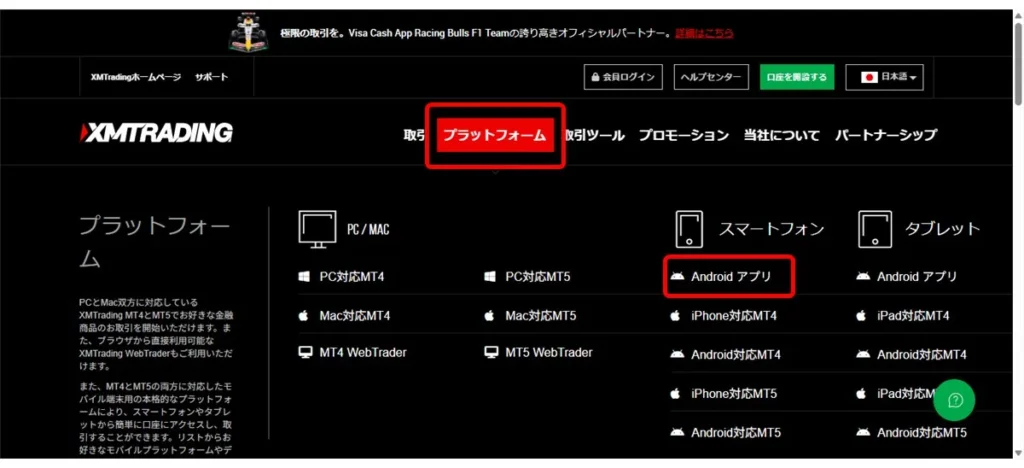Click Android icon beside smartphone Android対応MT4
Image resolution: width=1024 pixels, height=468 pixels.
[x=677, y=354]
